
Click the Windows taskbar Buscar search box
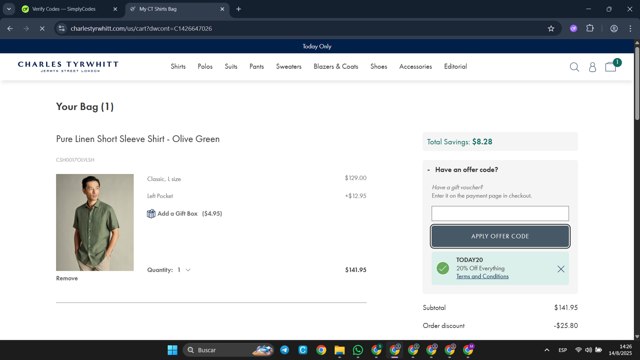coord(228,350)
